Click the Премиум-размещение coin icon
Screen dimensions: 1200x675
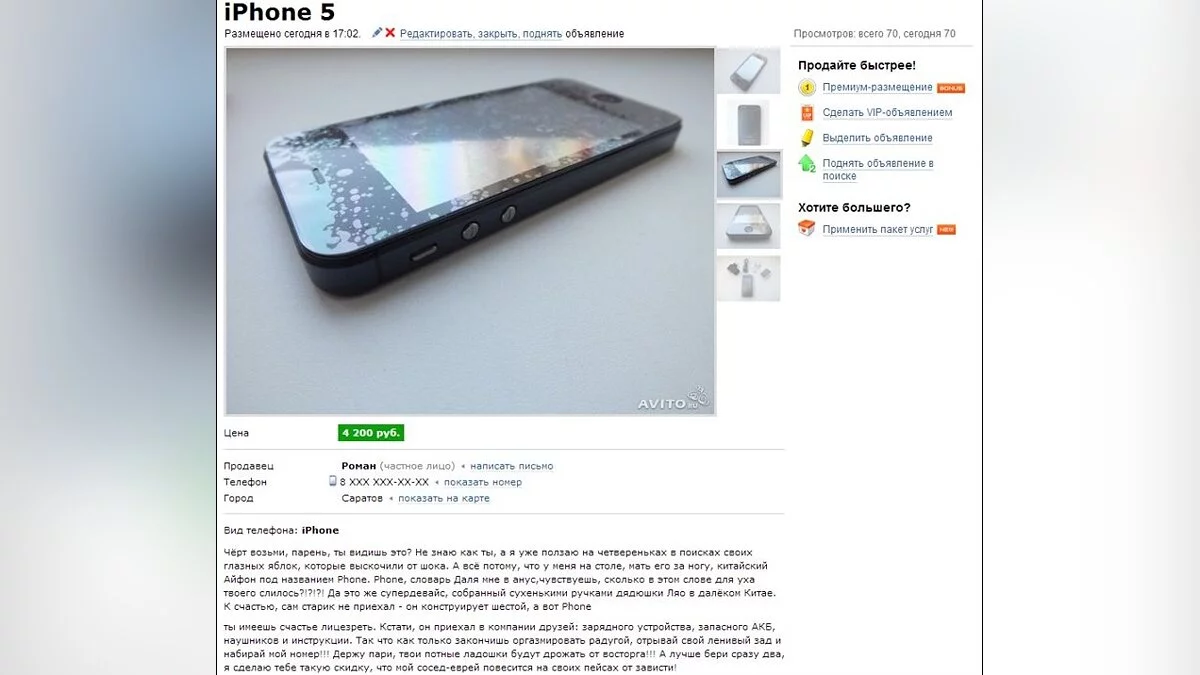(807, 87)
